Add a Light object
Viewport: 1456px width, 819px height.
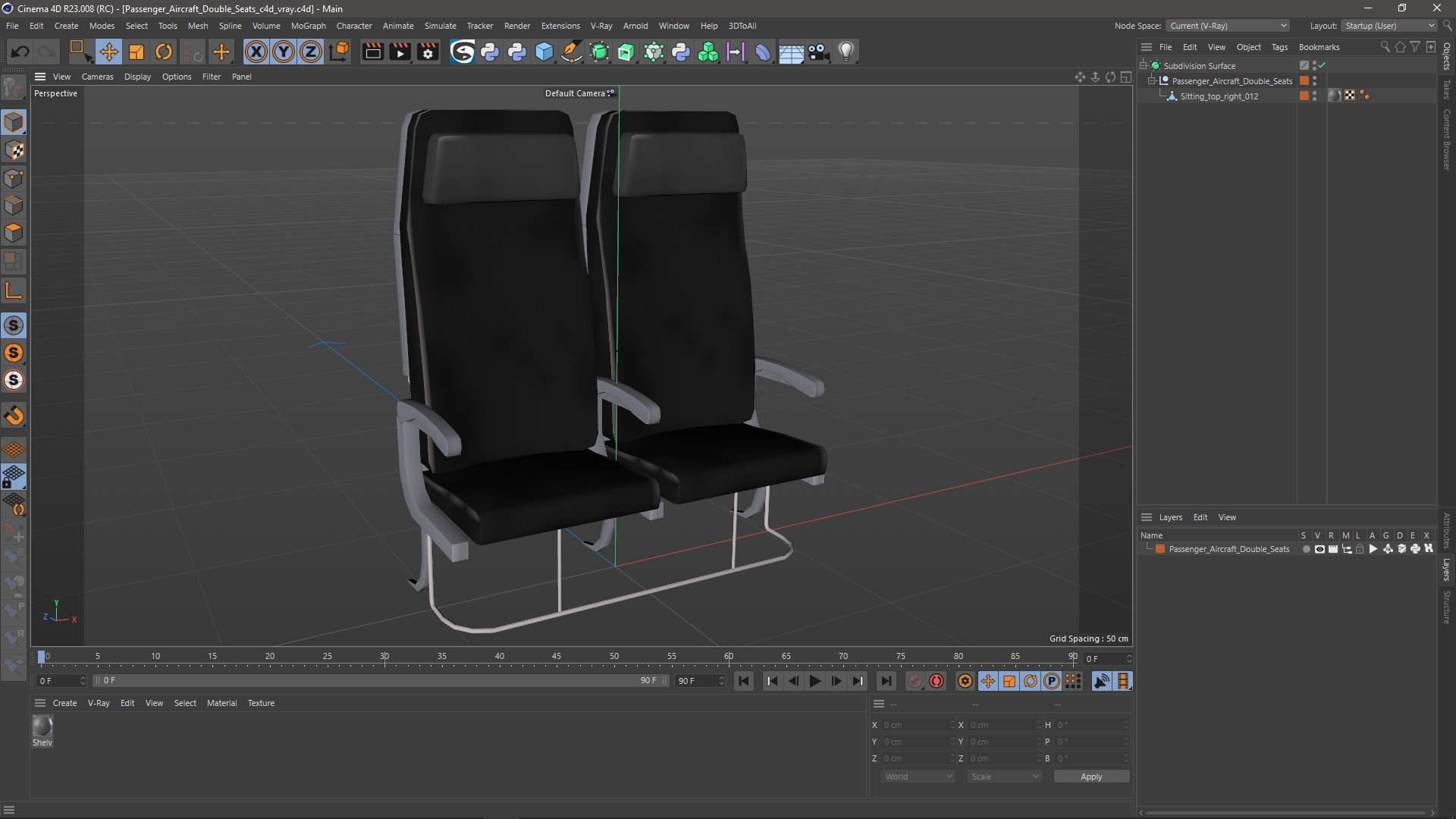(x=846, y=52)
